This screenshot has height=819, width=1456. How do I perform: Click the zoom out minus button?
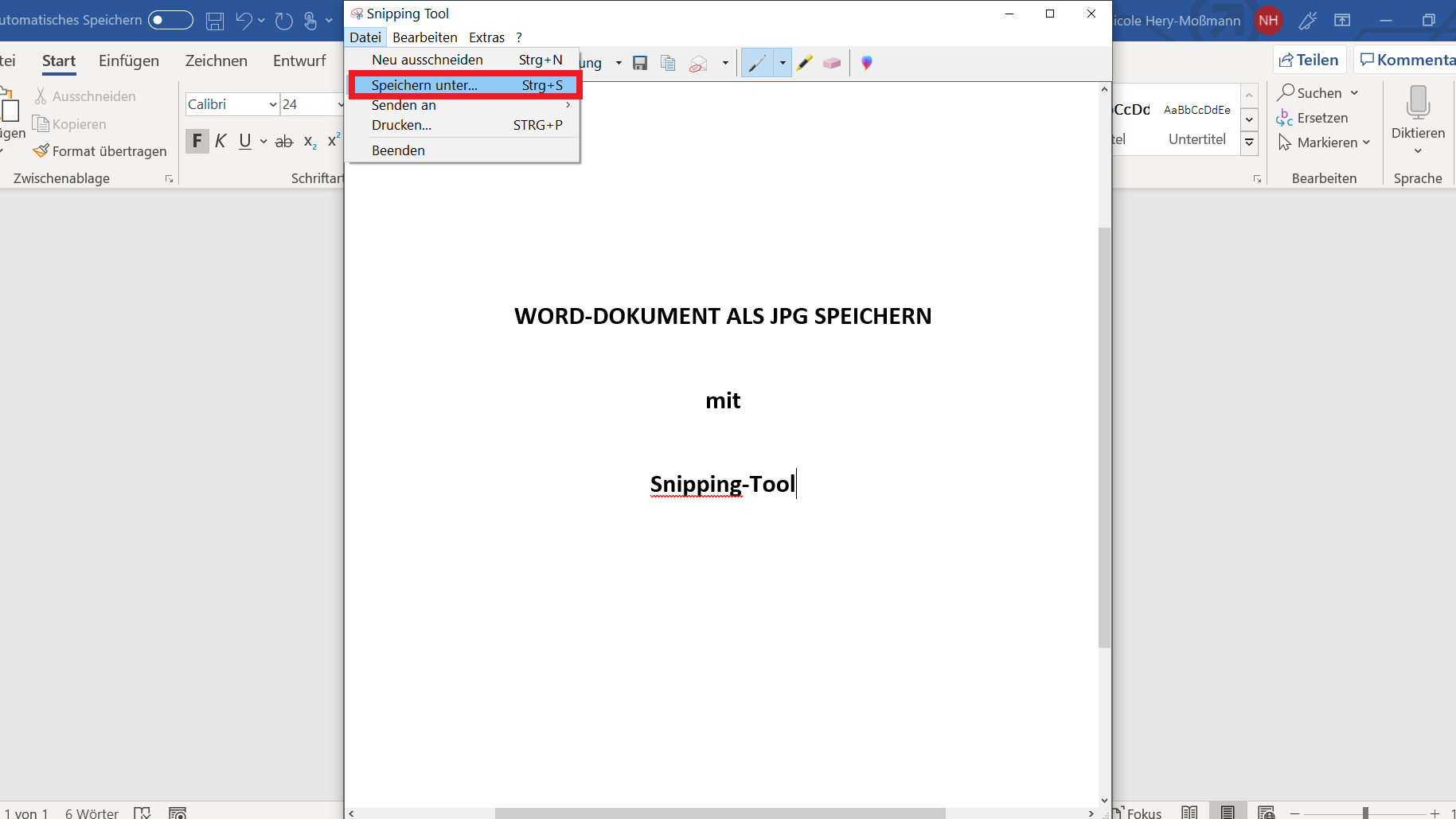click(1295, 813)
